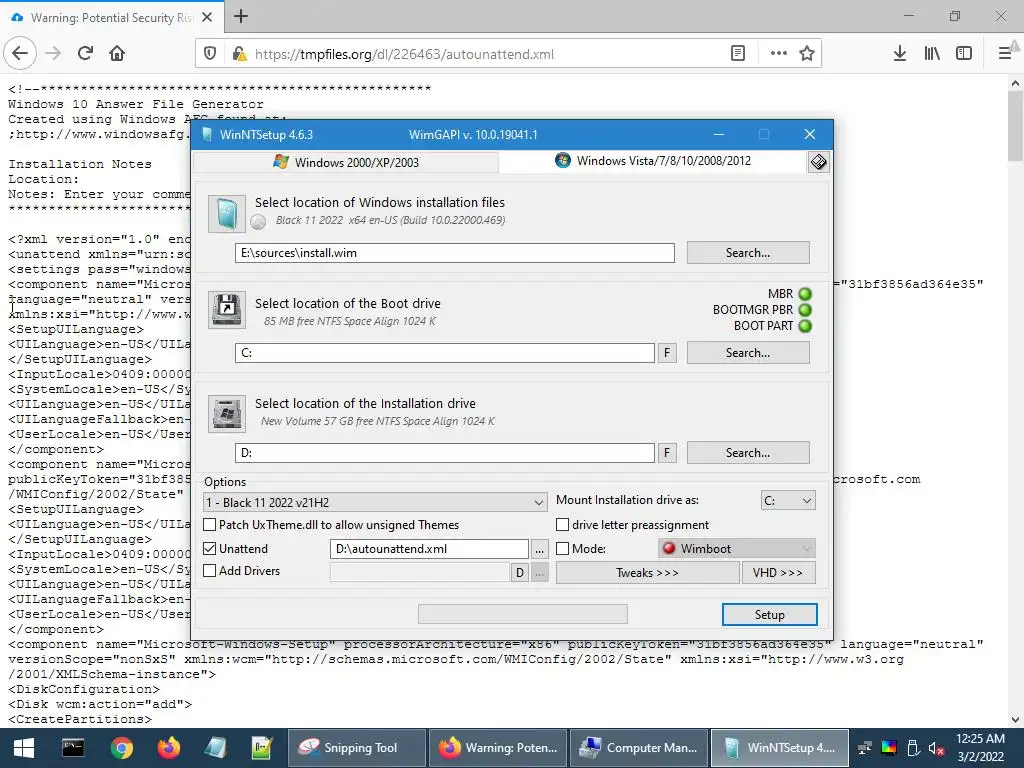Open the Windows Start menu
The image size is (1024, 768).
pyautogui.click(x=24, y=748)
